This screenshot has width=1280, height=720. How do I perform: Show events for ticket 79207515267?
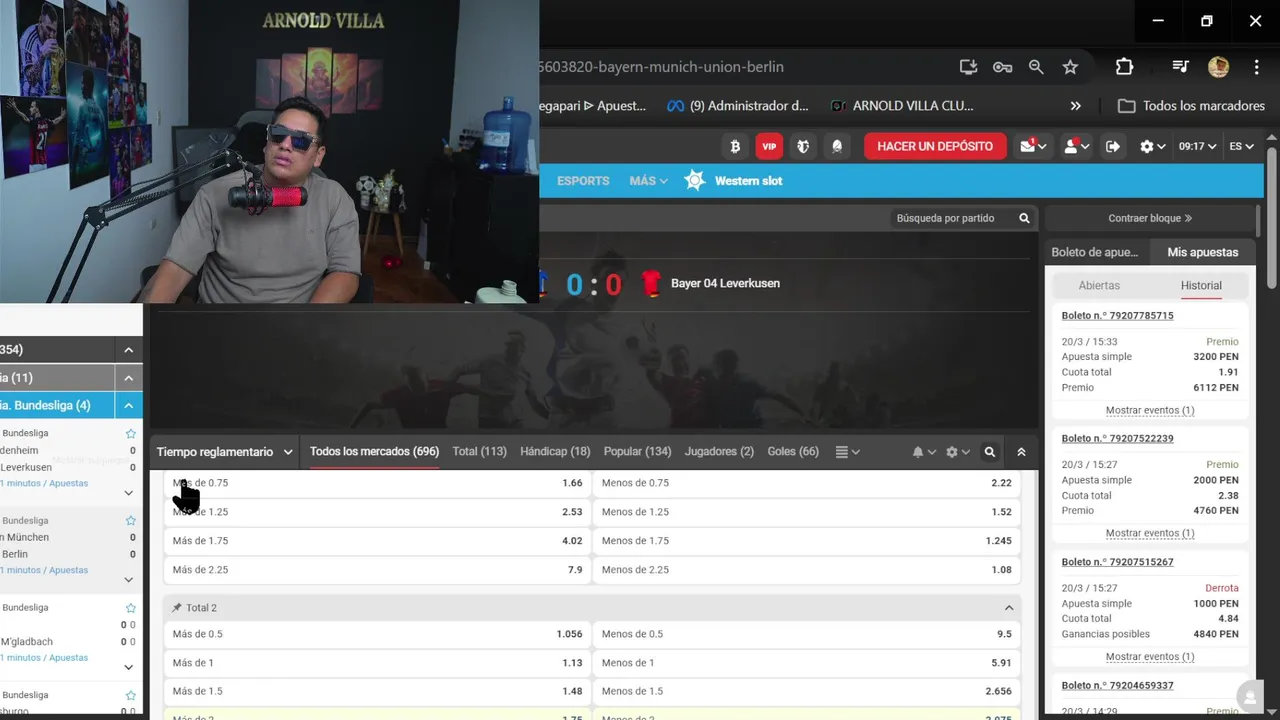1150,657
